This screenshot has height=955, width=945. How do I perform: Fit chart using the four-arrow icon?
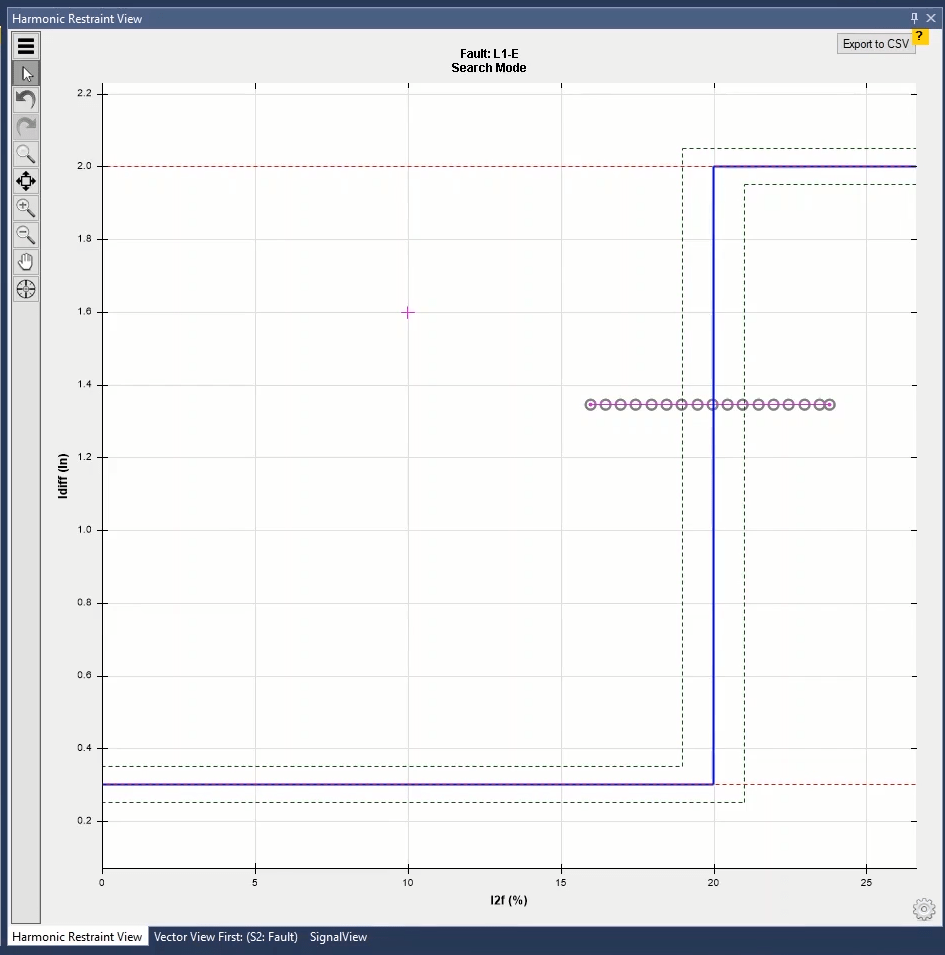[26, 181]
